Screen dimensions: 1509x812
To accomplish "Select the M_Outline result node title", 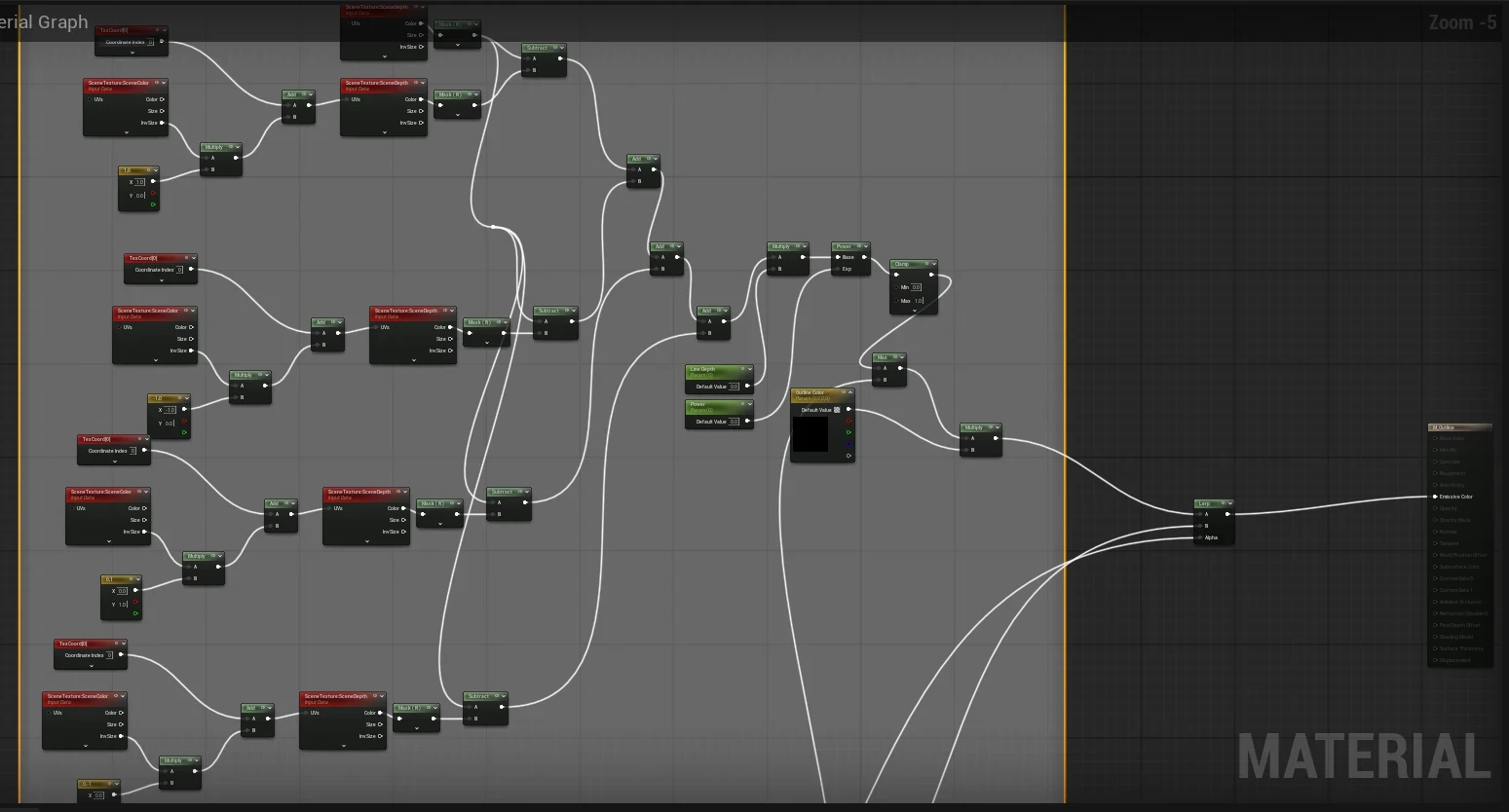I will point(1443,427).
